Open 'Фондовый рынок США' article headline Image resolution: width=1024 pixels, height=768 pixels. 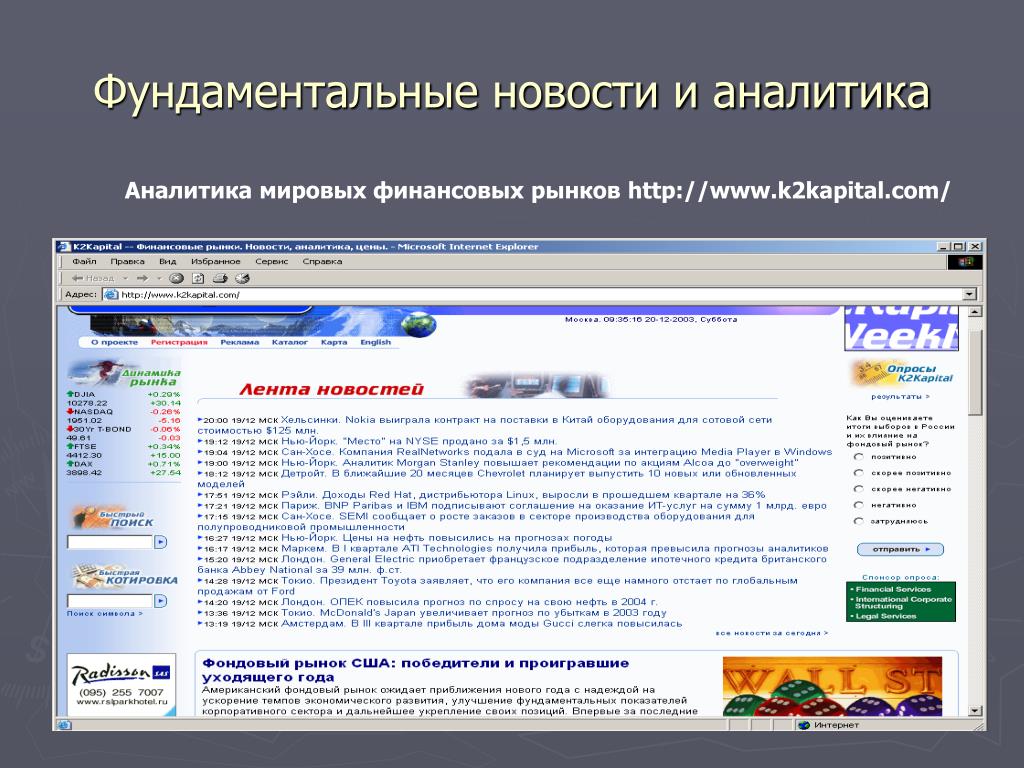[x=415, y=670]
